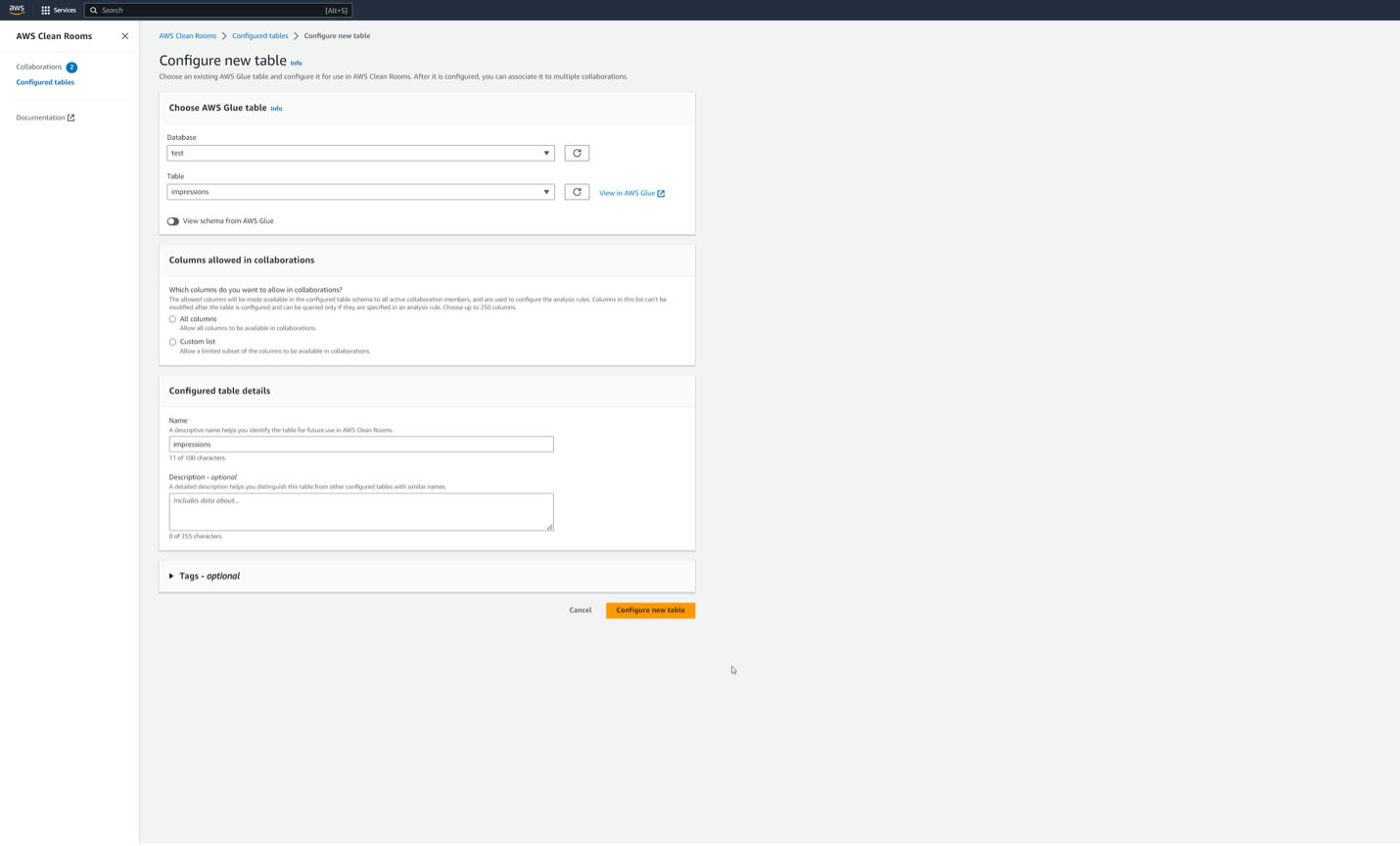
Task: Open the Database dropdown showing test
Action: pos(360,153)
